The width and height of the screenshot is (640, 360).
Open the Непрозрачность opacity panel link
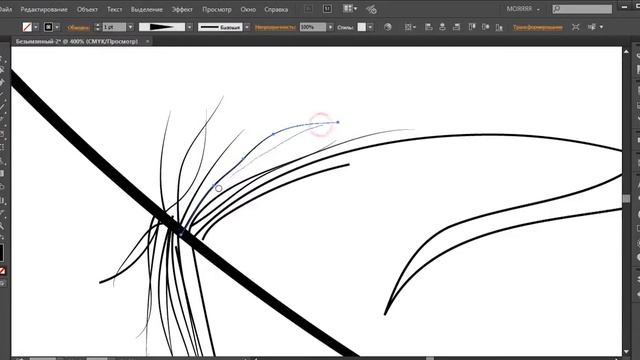tap(276, 28)
